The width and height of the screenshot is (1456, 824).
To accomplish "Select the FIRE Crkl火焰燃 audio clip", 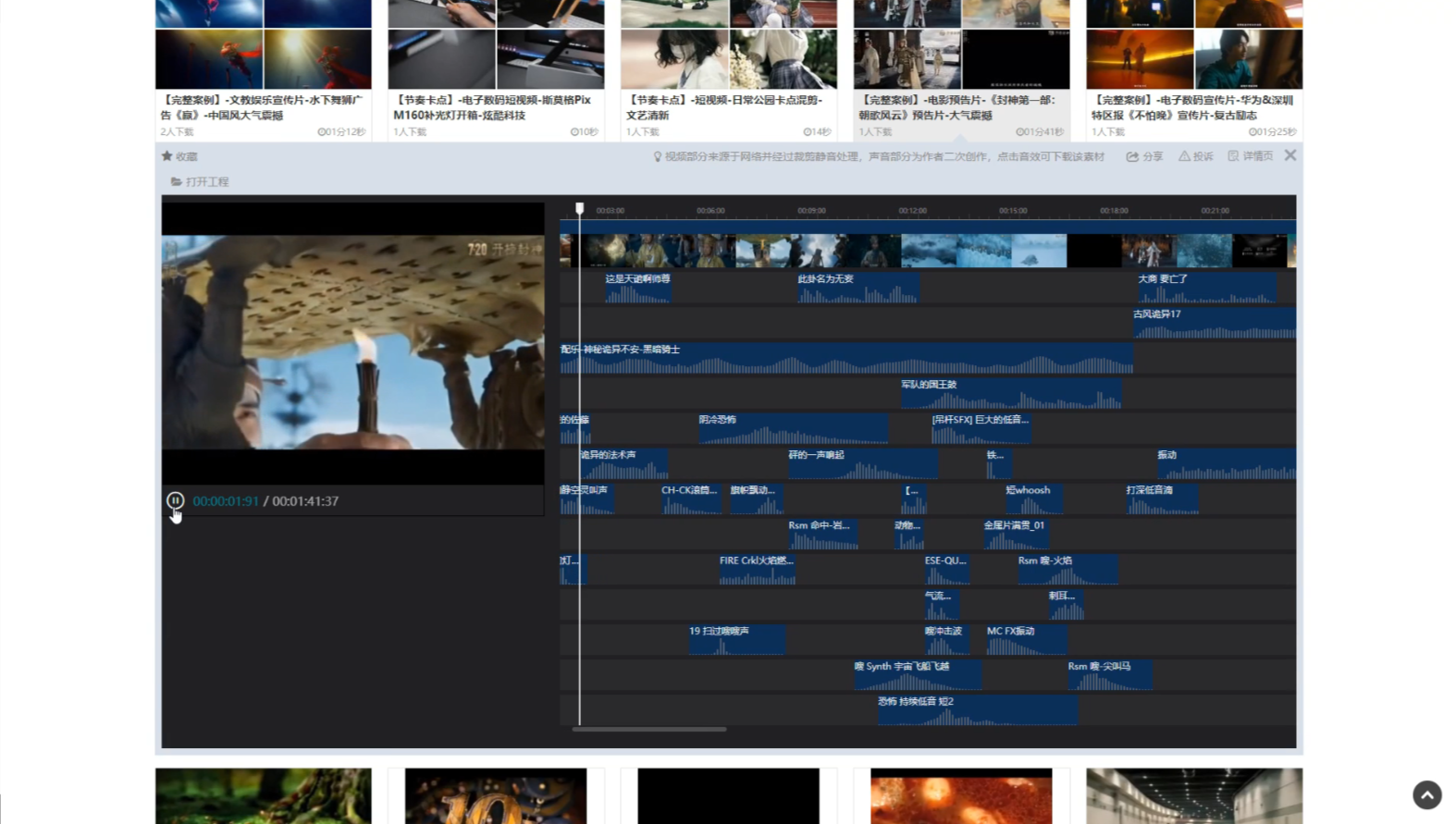I will click(758, 569).
